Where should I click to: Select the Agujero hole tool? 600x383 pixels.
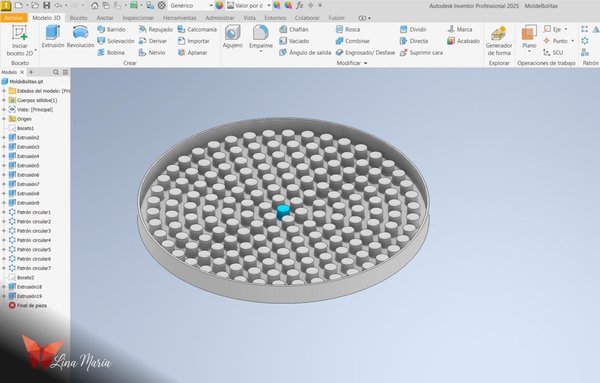233,37
